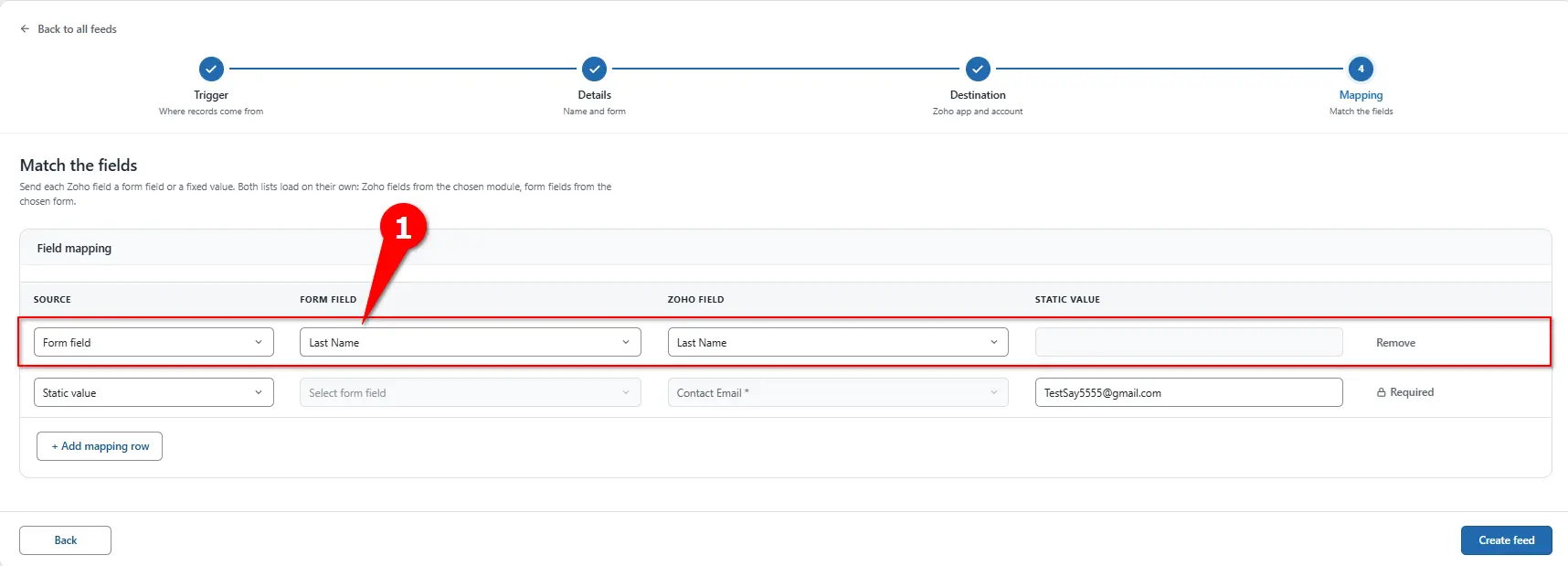Click the Destination step checkmark circle
This screenshot has width=1568, height=566.
pos(978,69)
